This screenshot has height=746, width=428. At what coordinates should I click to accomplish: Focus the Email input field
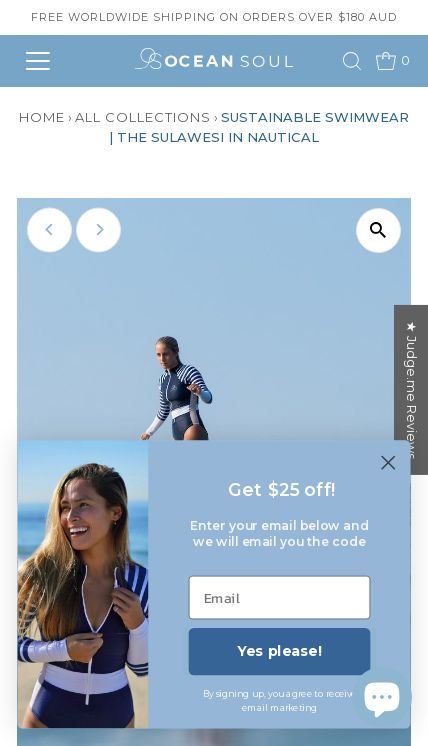[279, 598]
